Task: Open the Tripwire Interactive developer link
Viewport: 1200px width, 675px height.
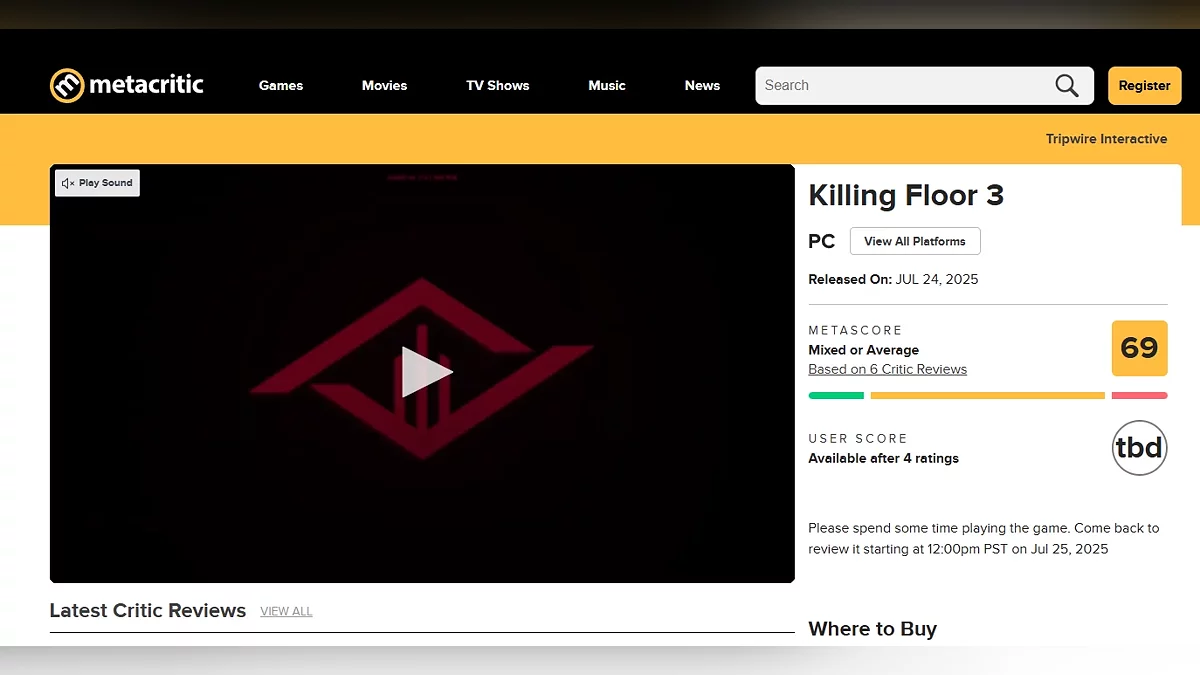Action: pyautogui.click(x=1106, y=139)
